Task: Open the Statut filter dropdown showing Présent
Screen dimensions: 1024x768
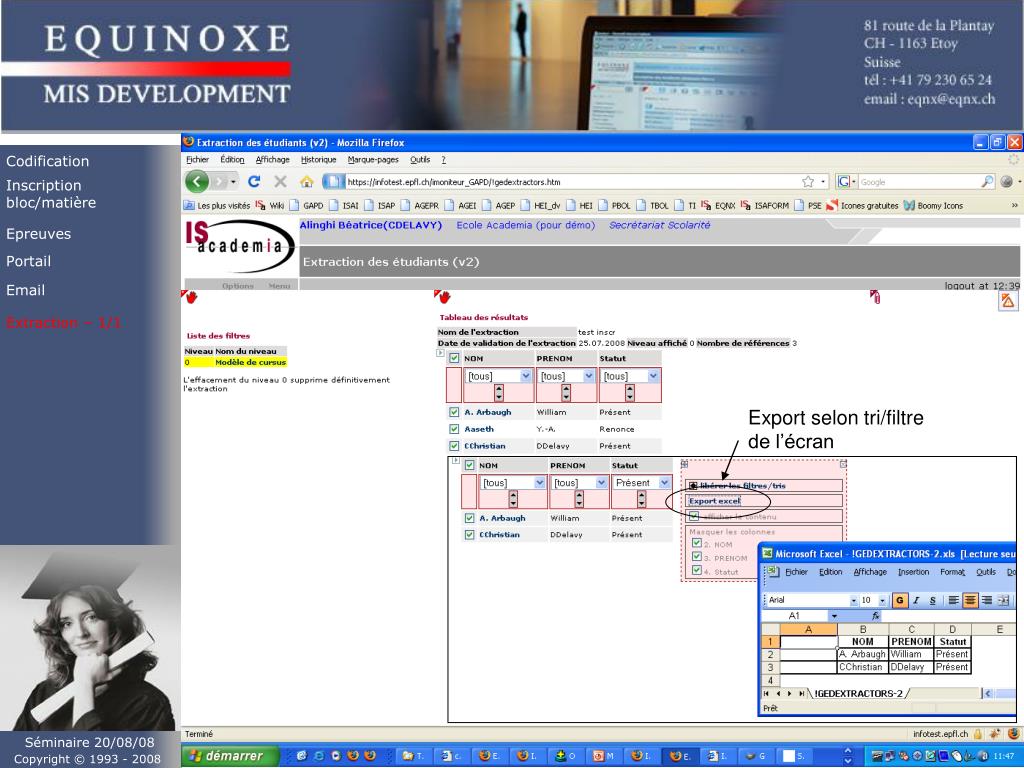Action: coord(664,483)
